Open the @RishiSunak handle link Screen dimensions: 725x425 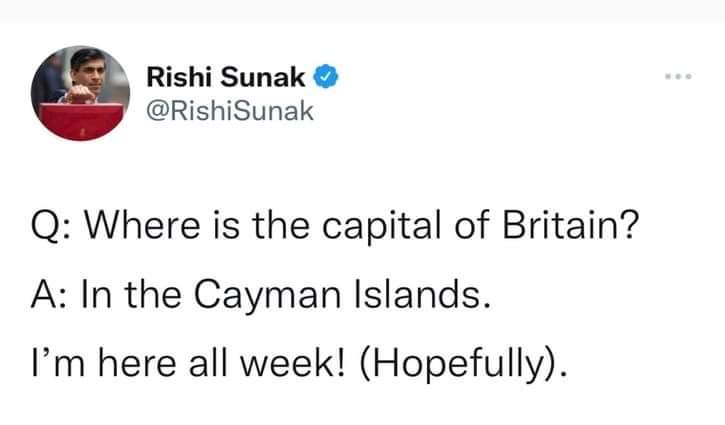pos(230,111)
